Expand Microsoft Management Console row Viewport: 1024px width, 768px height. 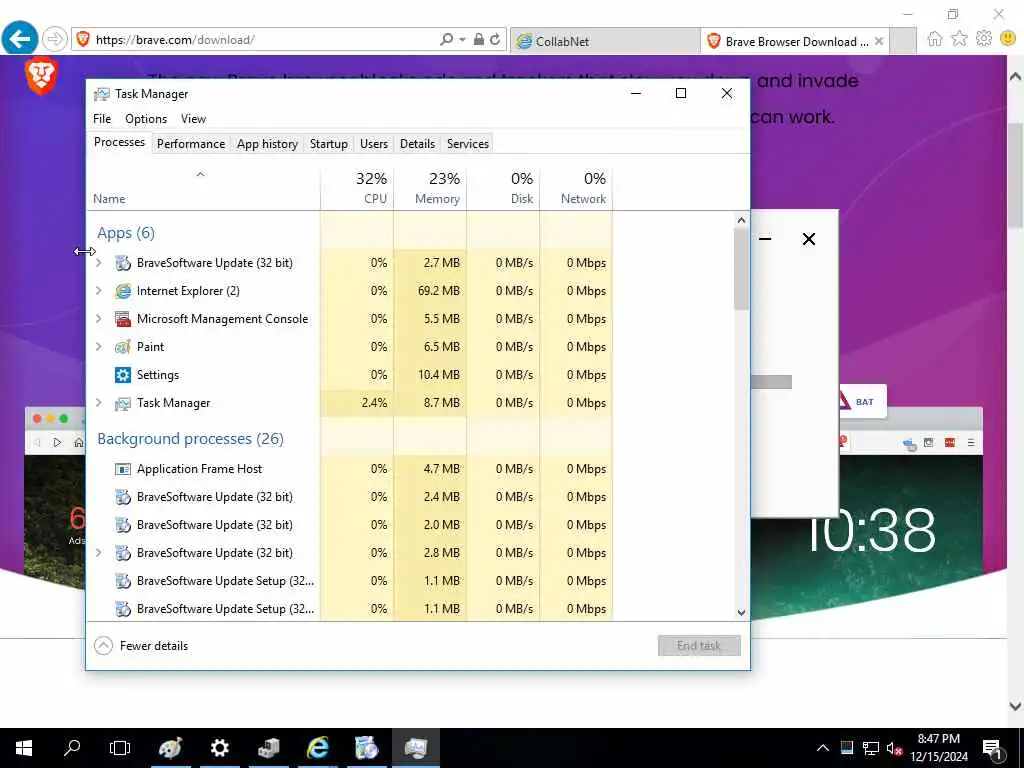tap(99, 319)
